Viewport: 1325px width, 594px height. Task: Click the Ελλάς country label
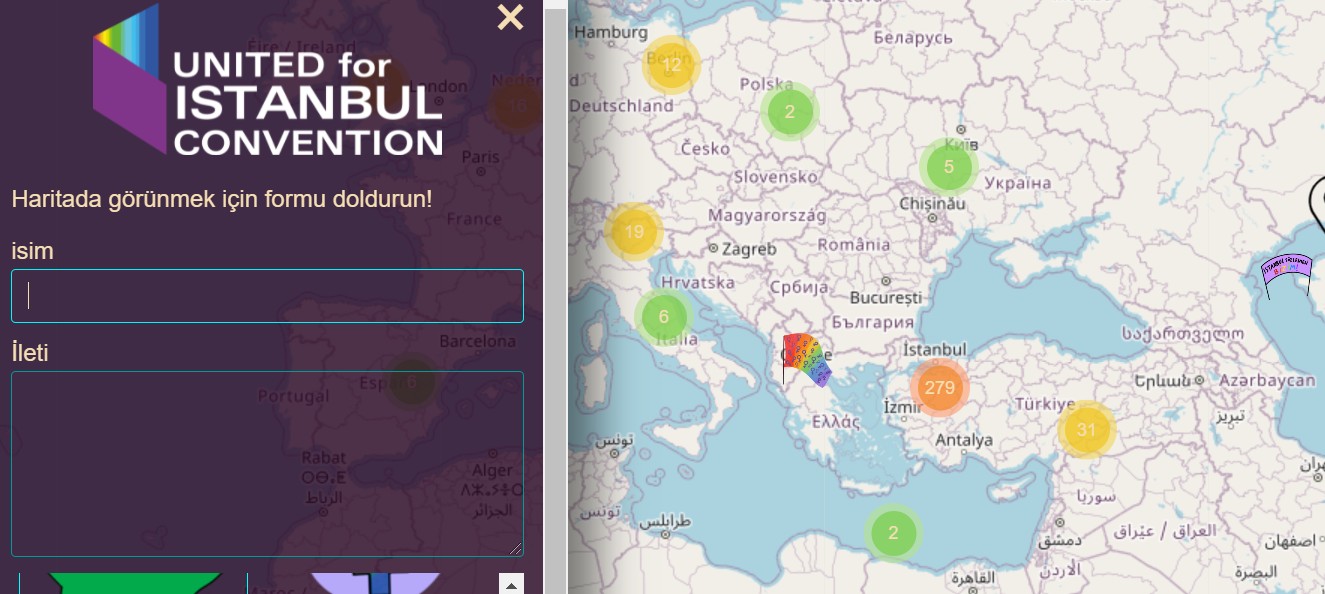pos(836,421)
